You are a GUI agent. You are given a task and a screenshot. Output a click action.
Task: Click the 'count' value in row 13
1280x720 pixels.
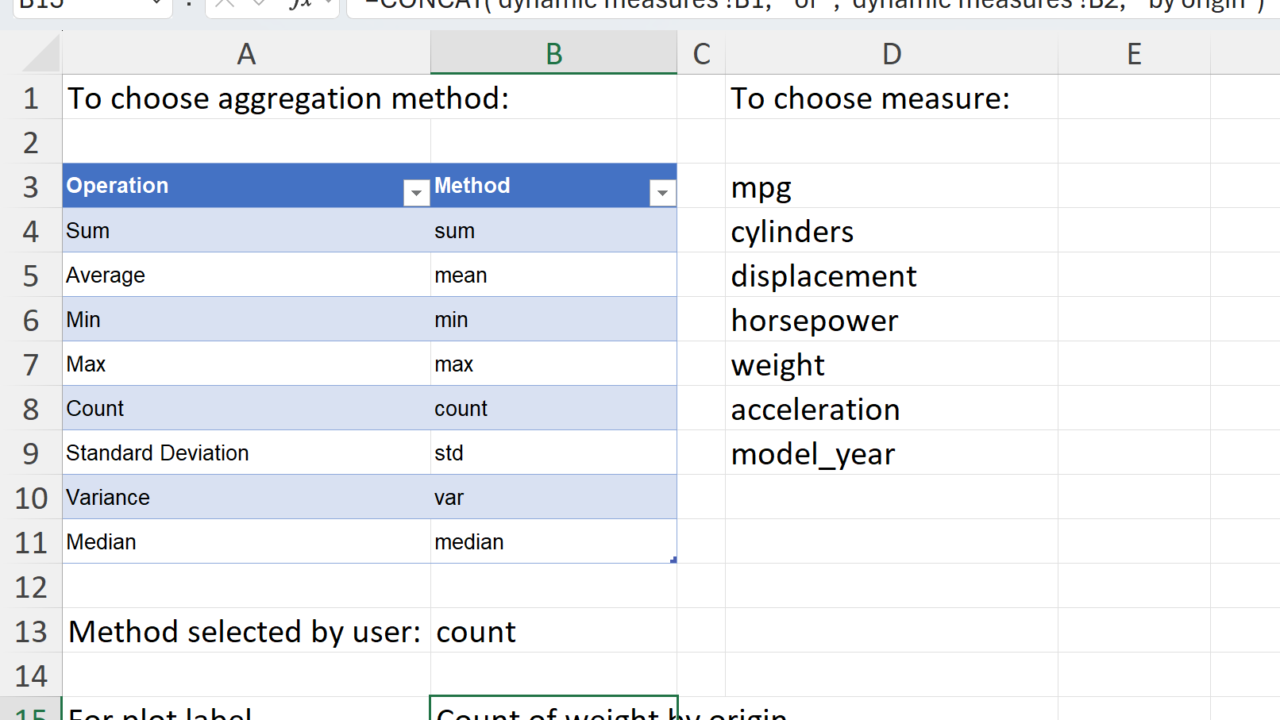[477, 632]
